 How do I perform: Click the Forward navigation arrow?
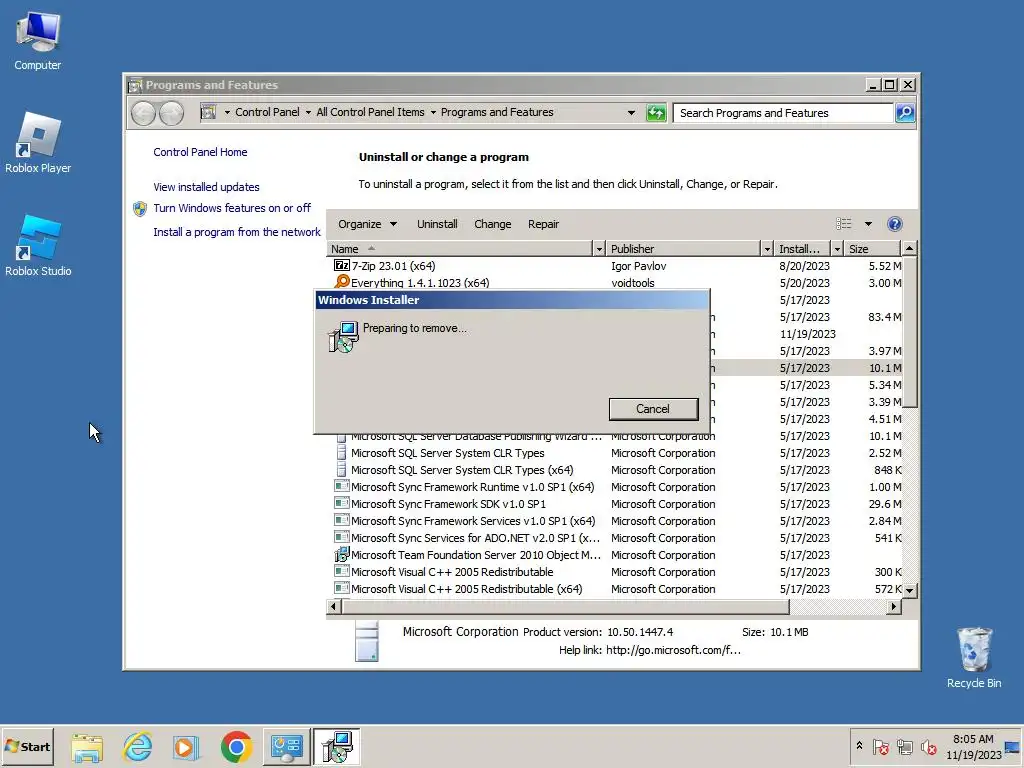(x=171, y=113)
